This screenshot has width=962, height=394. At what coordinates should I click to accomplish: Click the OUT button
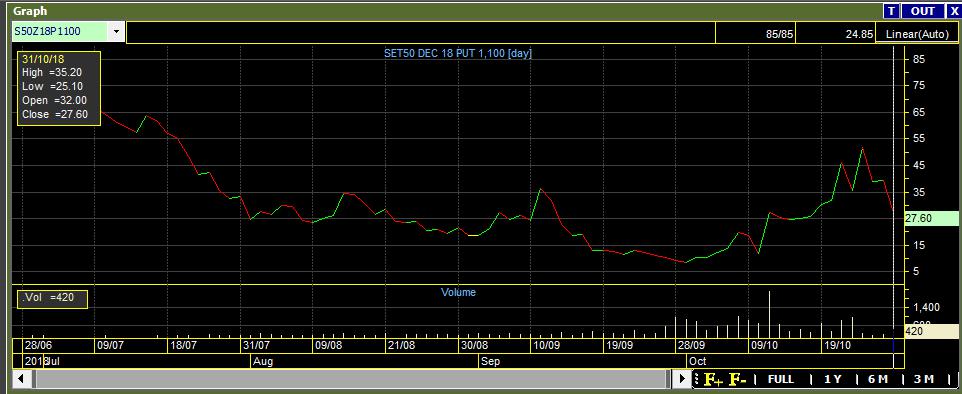click(922, 11)
